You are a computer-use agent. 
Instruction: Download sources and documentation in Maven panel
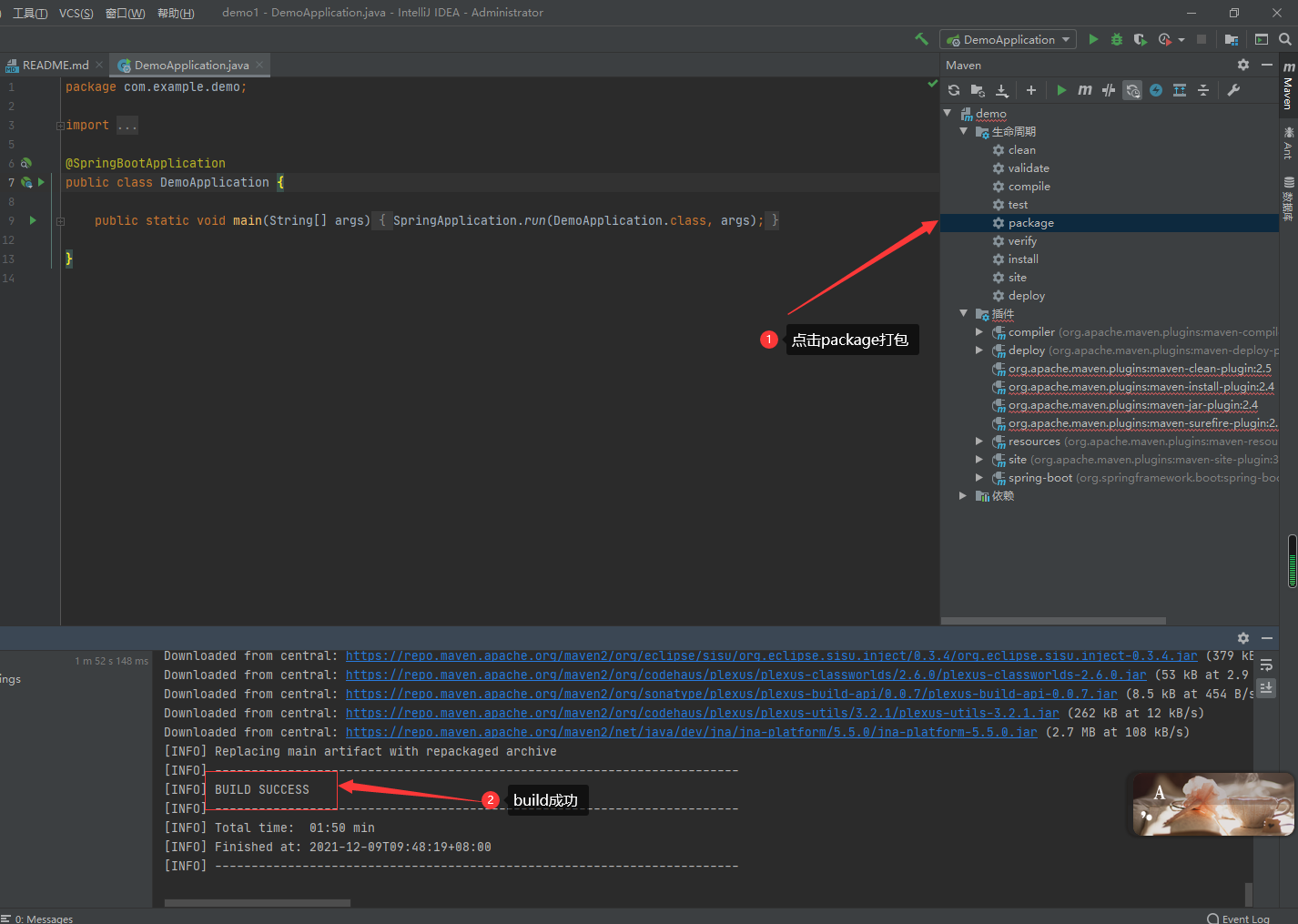(1002, 90)
